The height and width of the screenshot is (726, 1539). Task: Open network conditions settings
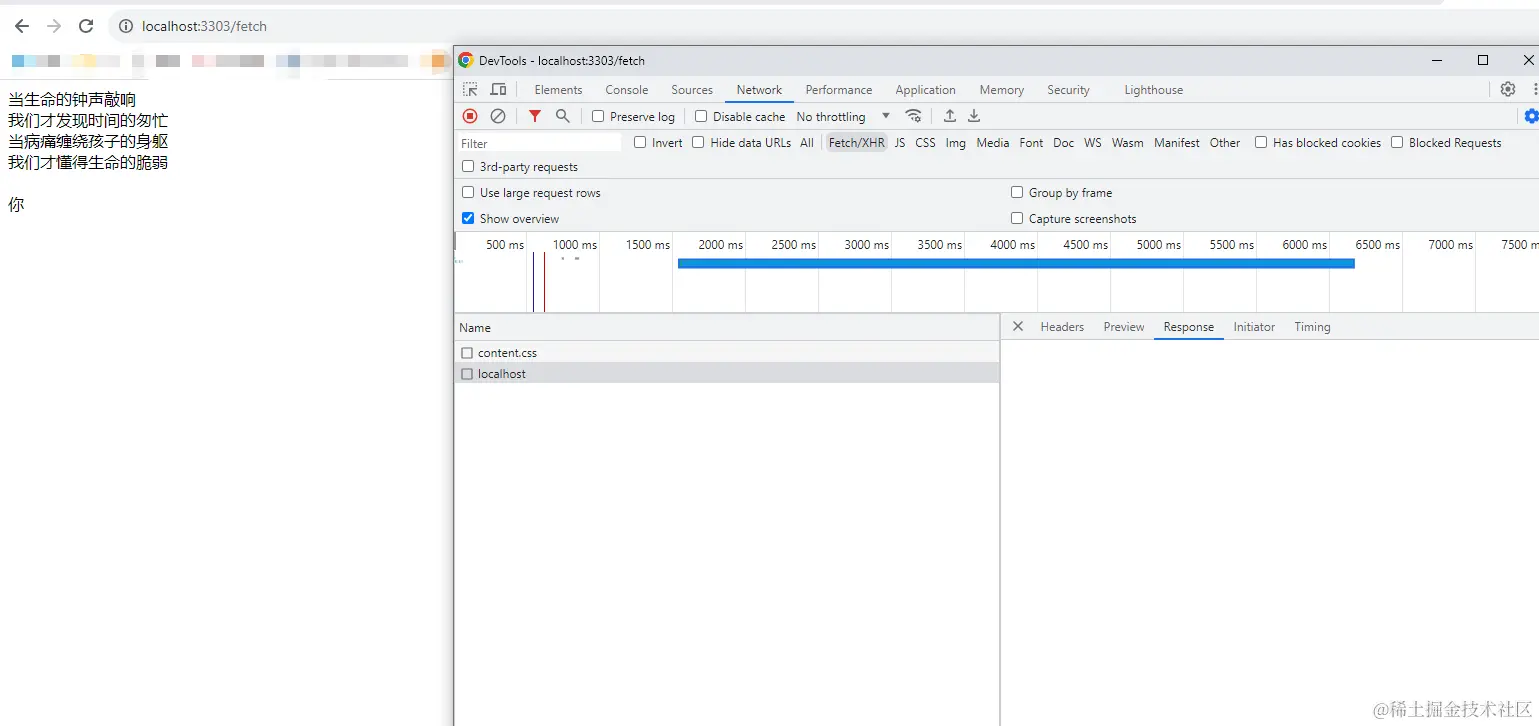(913, 116)
